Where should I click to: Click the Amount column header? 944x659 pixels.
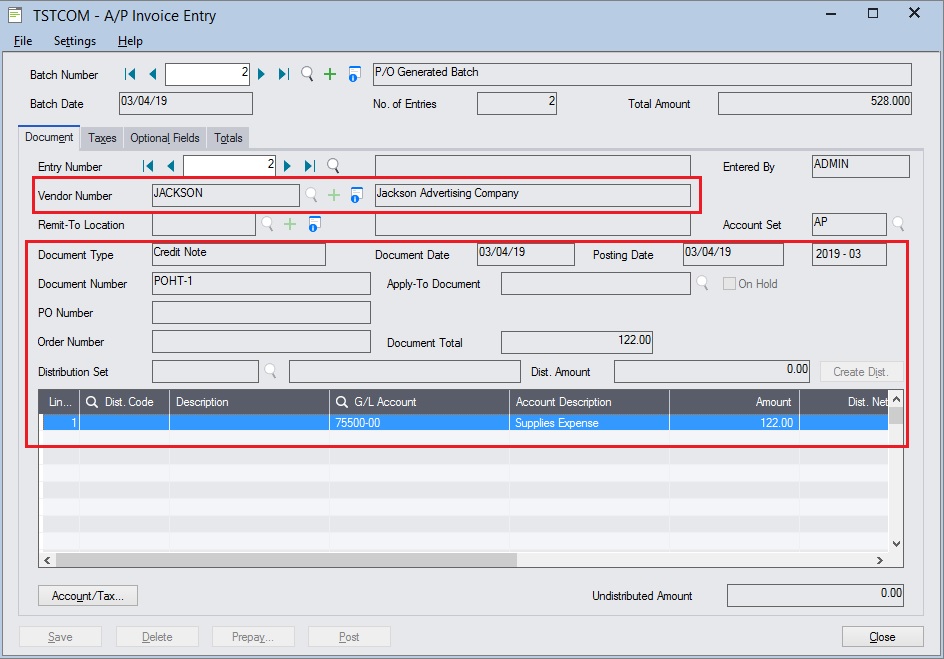(734, 401)
